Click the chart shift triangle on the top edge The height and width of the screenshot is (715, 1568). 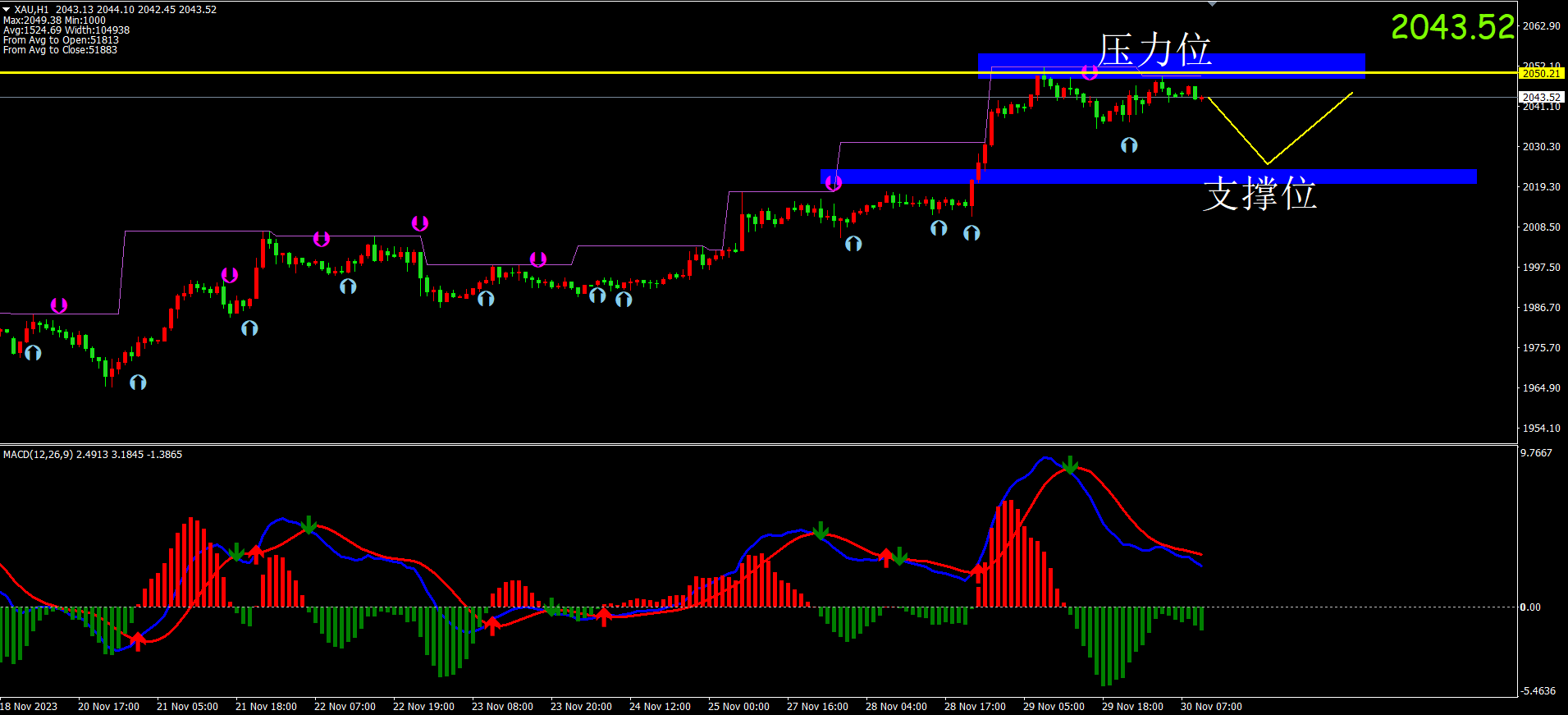1212,3
